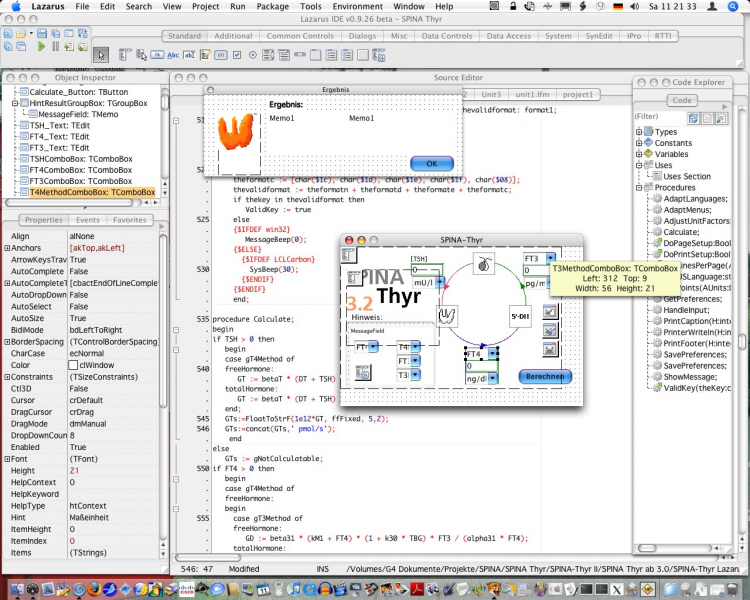
Task: Click the Refresh icon in Code Explorer
Action: coord(692,117)
